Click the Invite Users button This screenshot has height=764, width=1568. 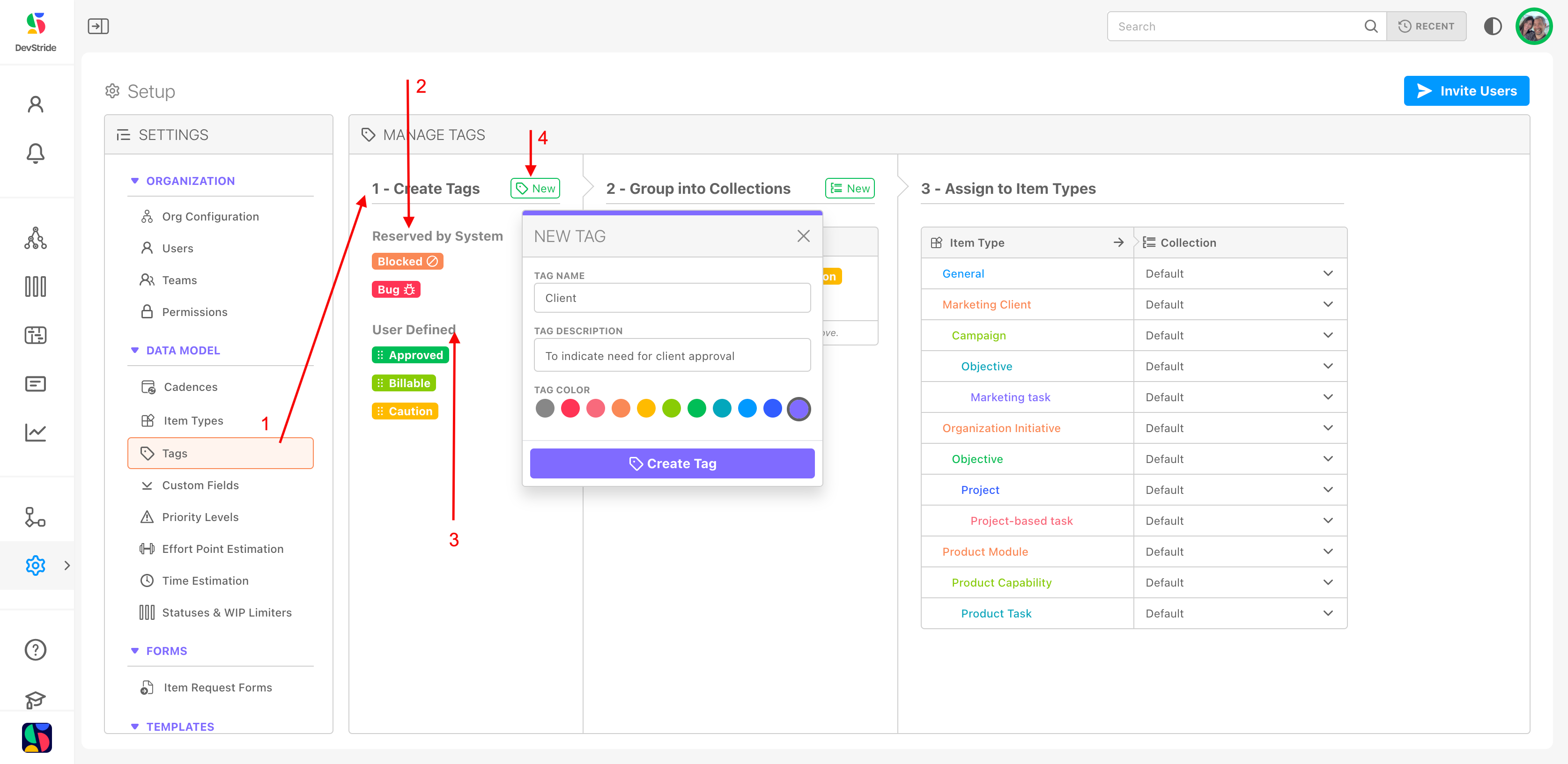tap(1466, 91)
